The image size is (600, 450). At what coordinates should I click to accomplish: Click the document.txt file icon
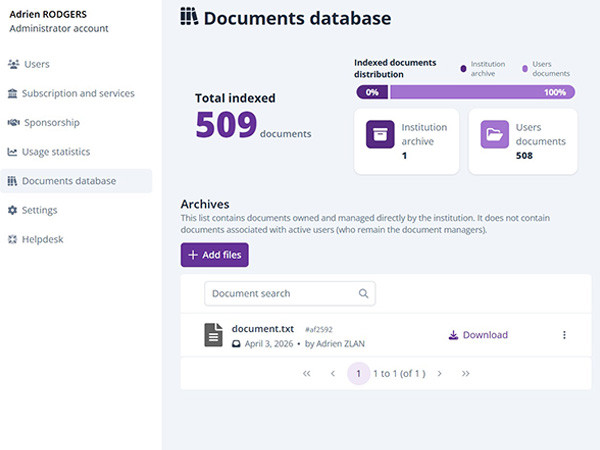click(x=213, y=335)
